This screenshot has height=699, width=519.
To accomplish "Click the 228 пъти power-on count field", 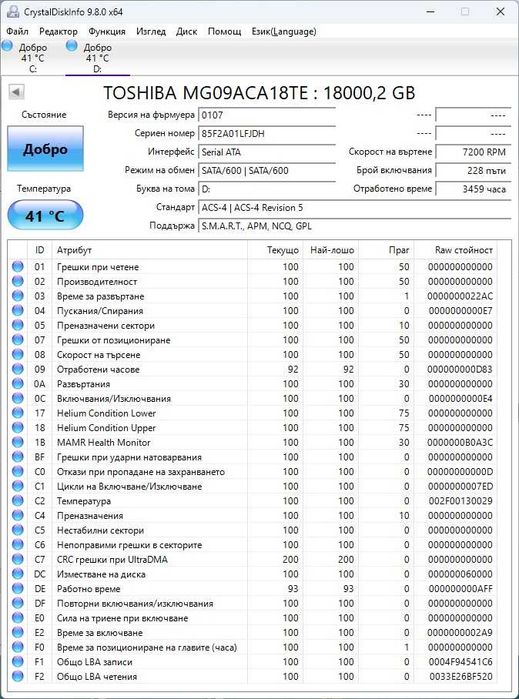I will [473, 170].
